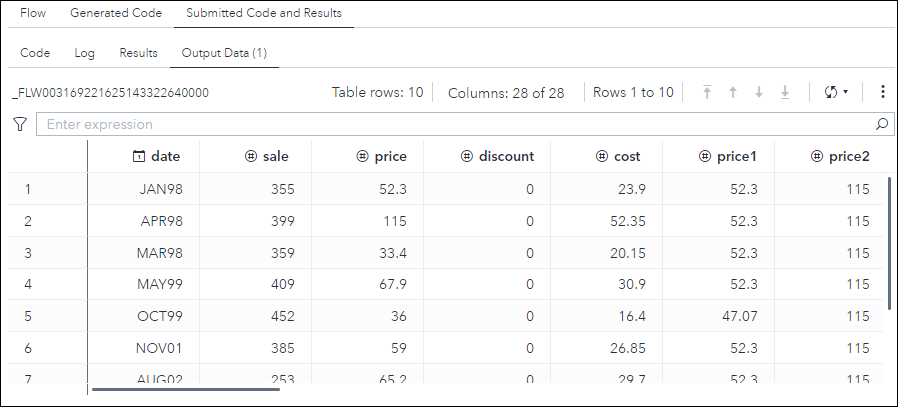
Task: Click the search magnifier in expression field
Action: pyautogui.click(x=882, y=125)
